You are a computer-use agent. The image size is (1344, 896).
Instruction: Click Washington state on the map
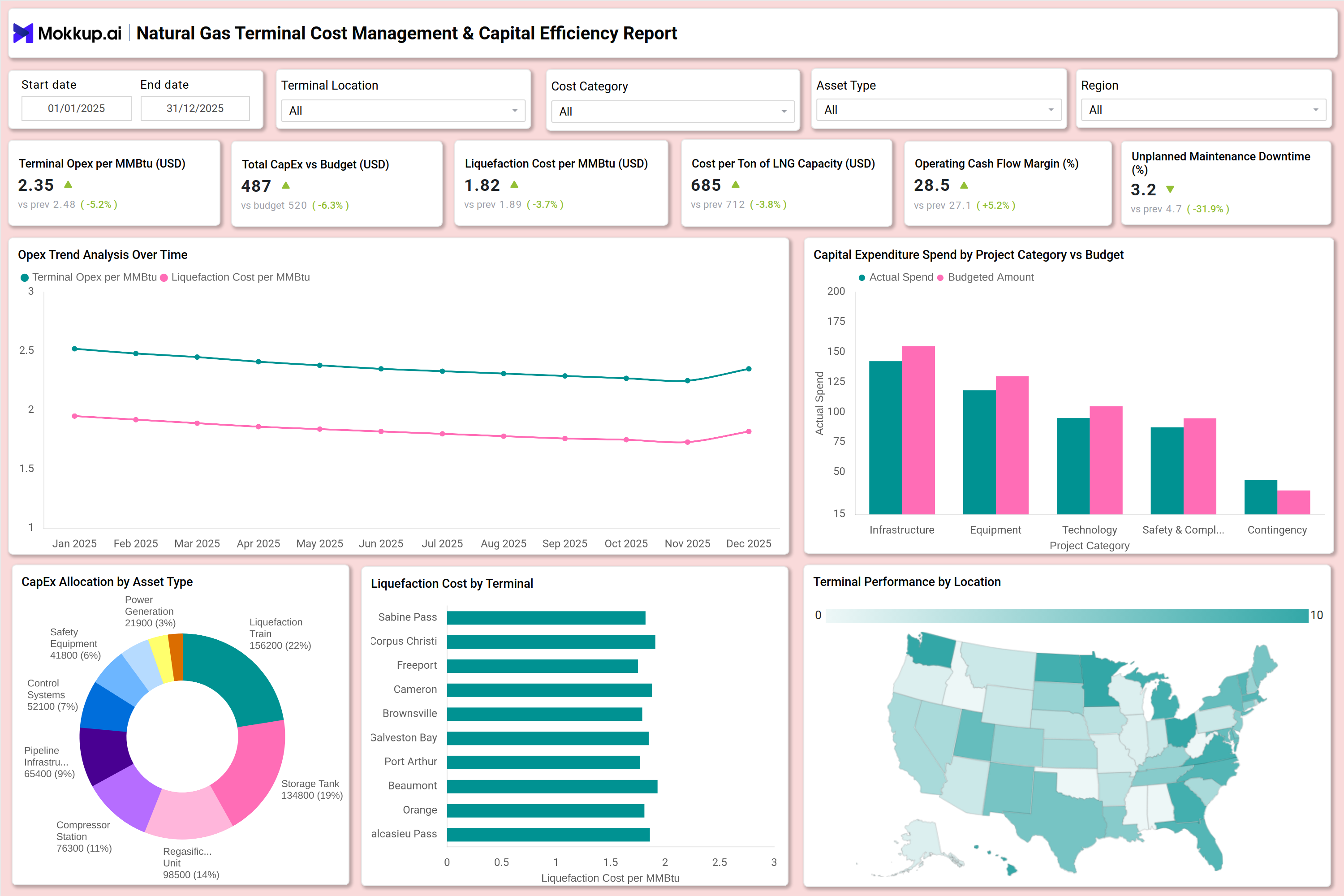933,650
